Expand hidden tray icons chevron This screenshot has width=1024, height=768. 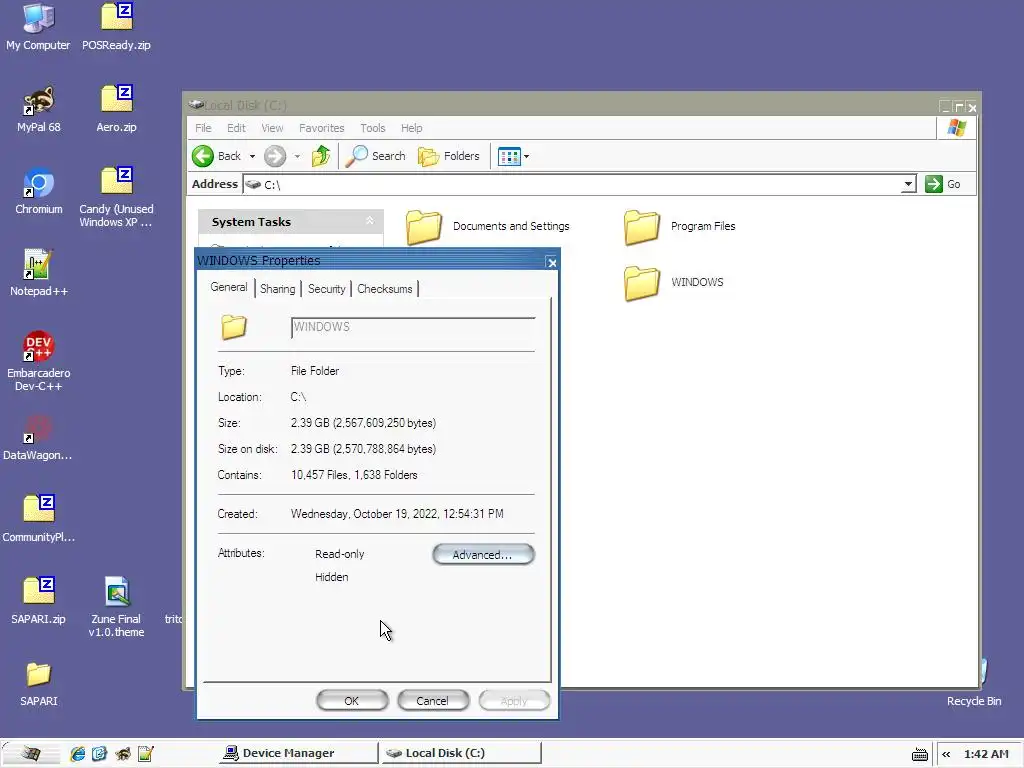(946, 754)
